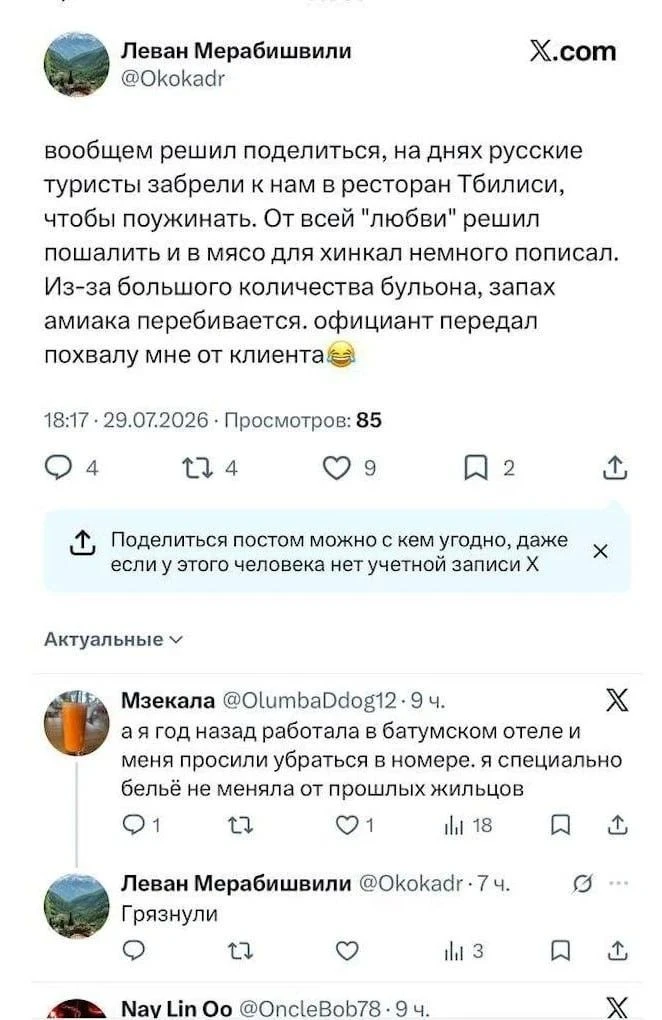Repost Мзекала's comment

240,825
